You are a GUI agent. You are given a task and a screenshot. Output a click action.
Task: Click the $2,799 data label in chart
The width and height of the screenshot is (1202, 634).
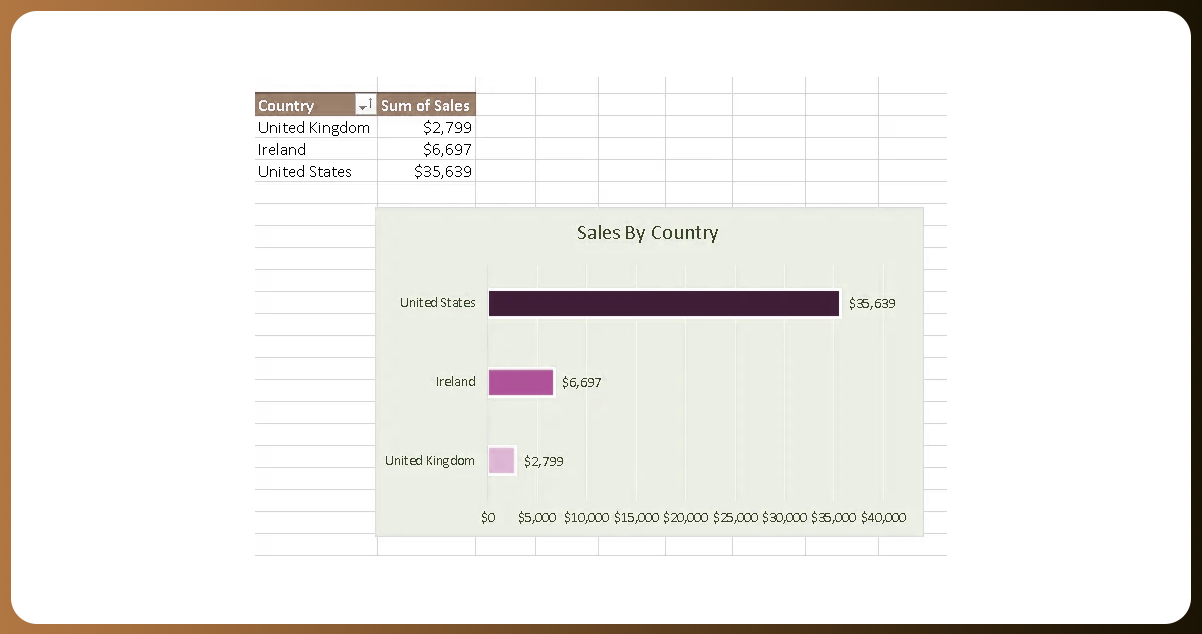click(543, 461)
